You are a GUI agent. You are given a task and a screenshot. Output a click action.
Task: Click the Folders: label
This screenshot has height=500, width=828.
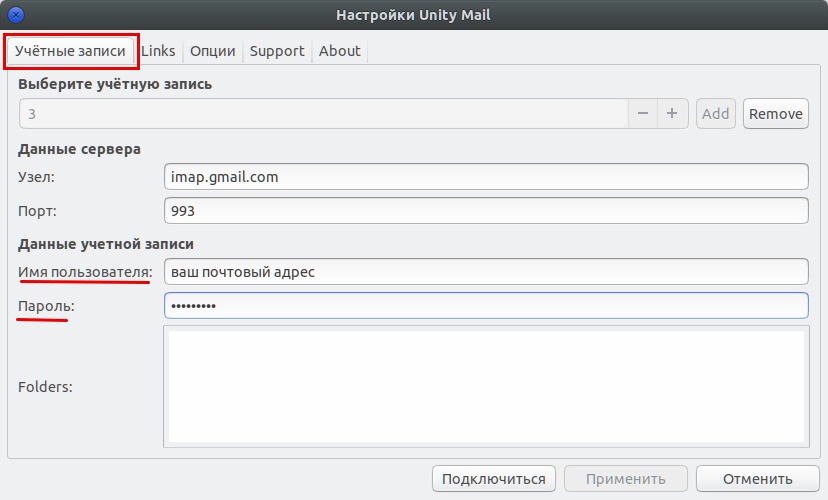pyautogui.click(x=45, y=387)
